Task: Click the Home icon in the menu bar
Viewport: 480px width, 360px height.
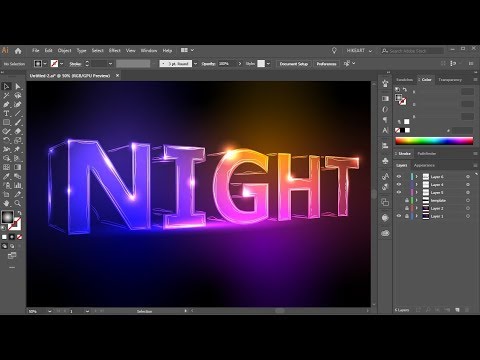Action: pos(18,51)
